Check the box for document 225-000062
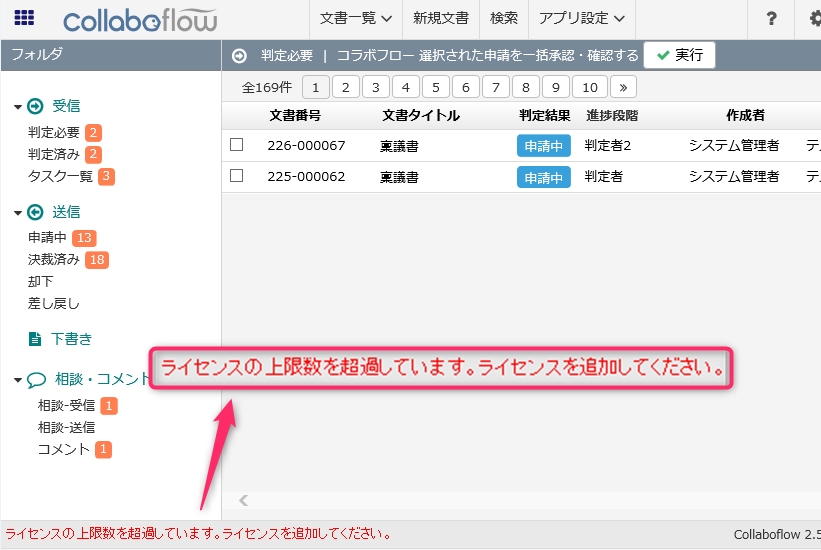This screenshot has width=821, height=550. click(237, 175)
